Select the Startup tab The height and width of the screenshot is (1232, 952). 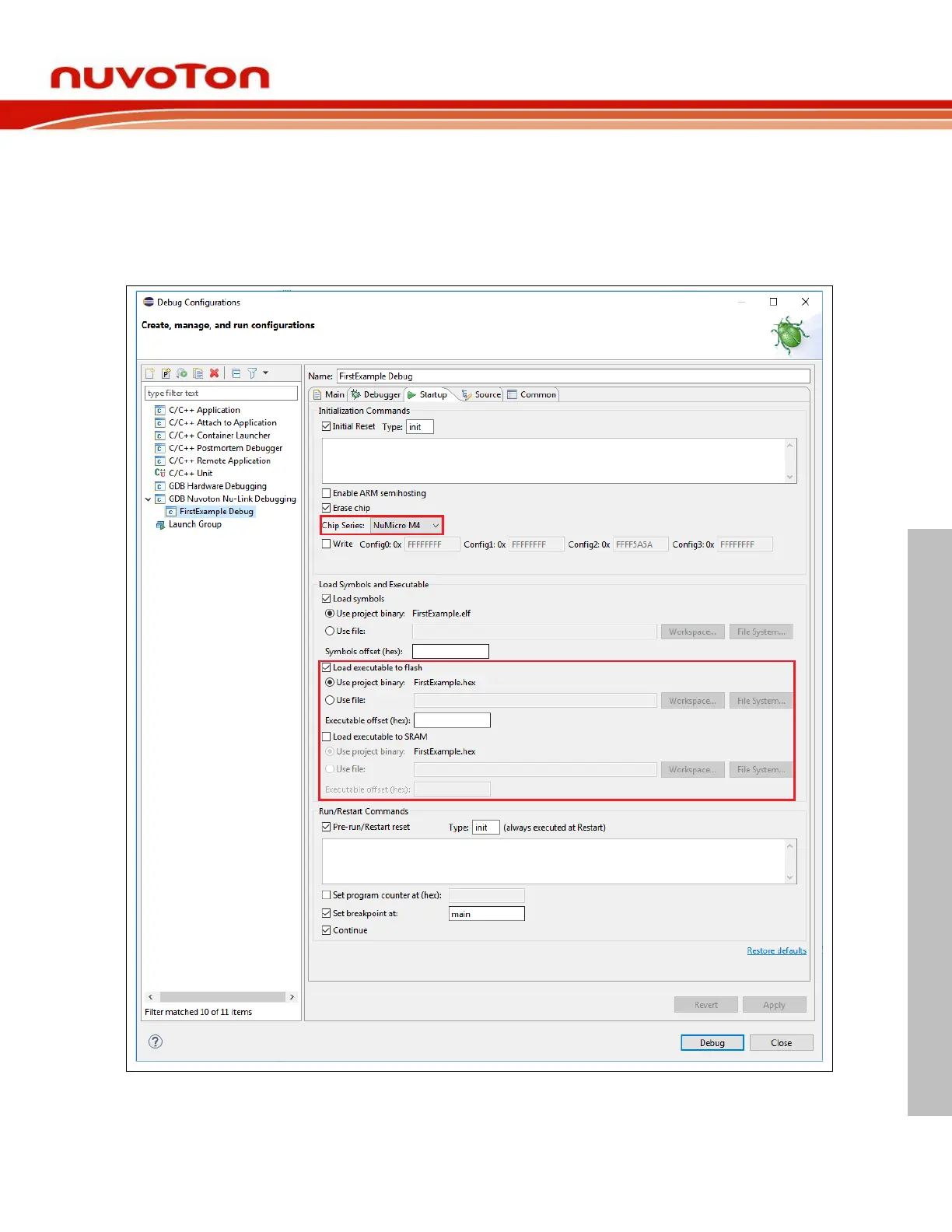428,394
